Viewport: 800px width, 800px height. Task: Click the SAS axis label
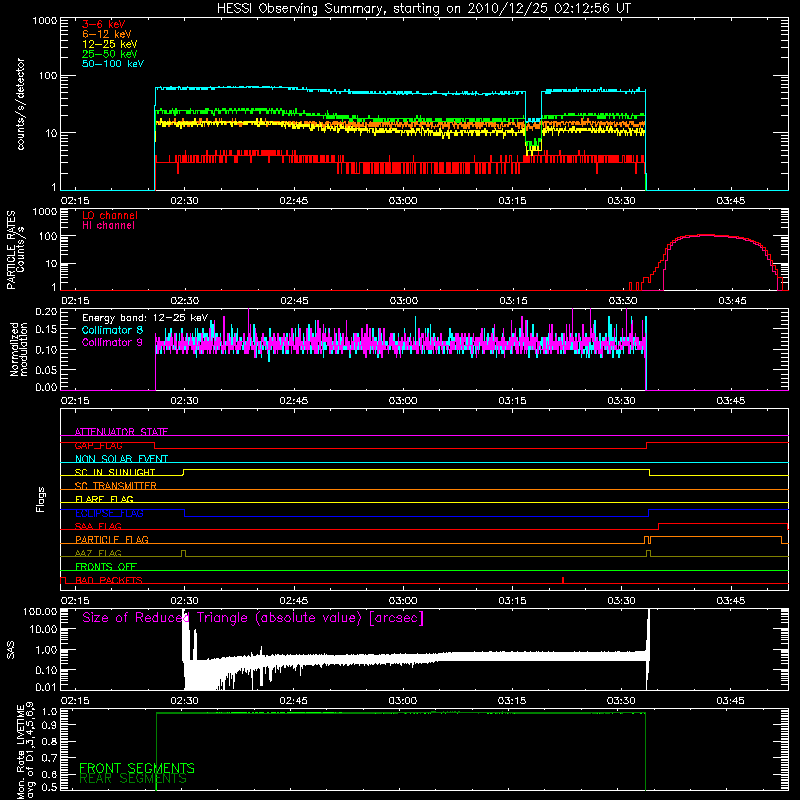[10, 650]
